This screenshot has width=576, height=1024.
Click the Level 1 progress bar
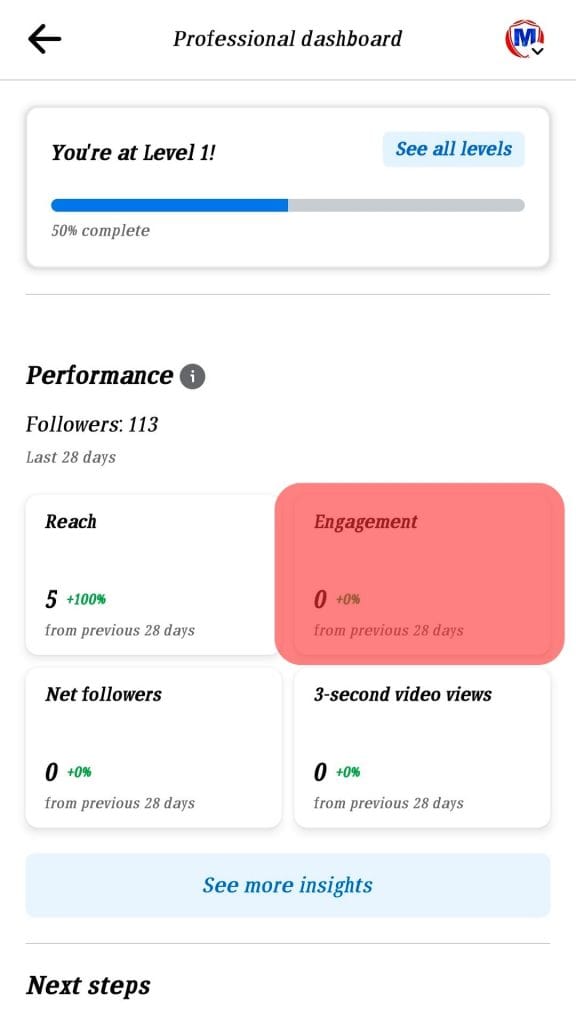click(x=288, y=204)
